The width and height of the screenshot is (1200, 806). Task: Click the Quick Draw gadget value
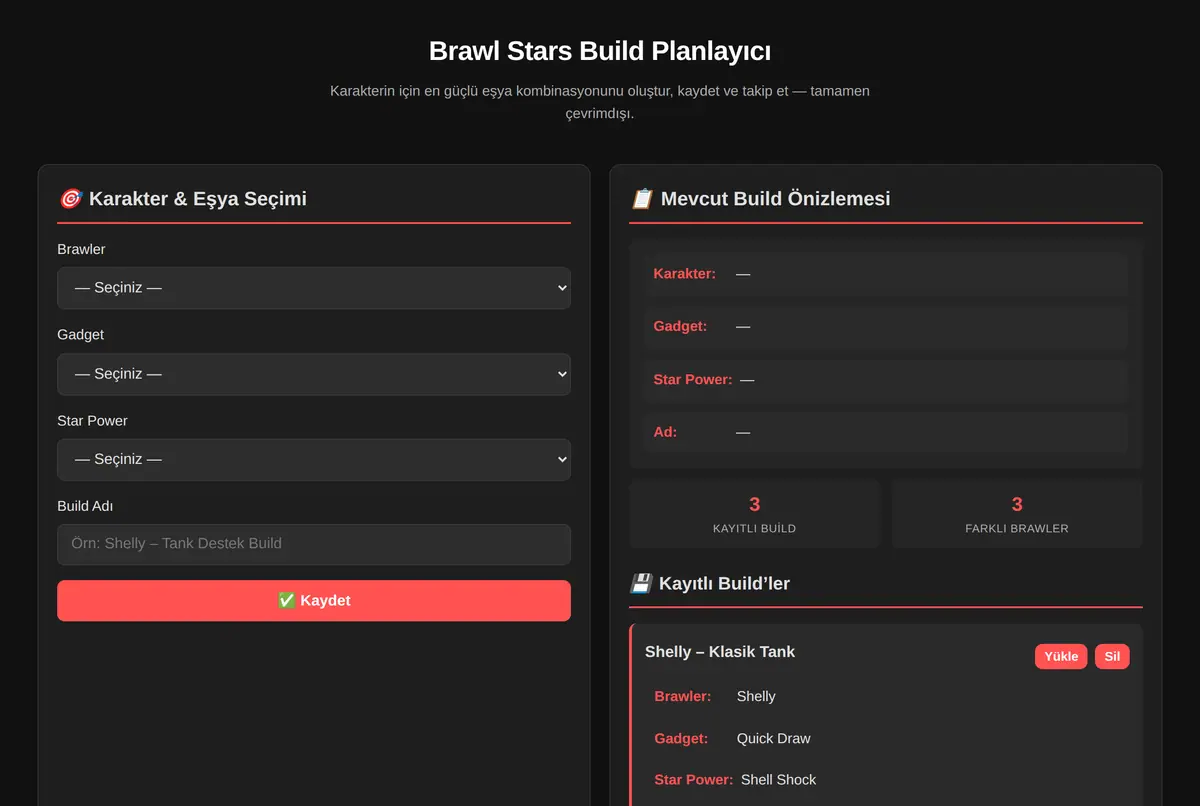click(x=774, y=739)
